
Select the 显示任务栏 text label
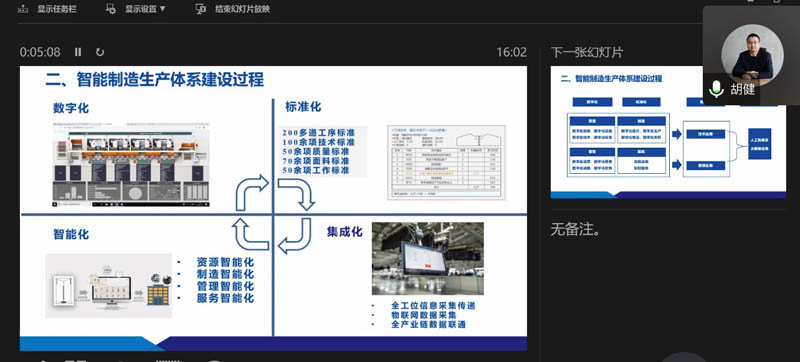click(57, 9)
